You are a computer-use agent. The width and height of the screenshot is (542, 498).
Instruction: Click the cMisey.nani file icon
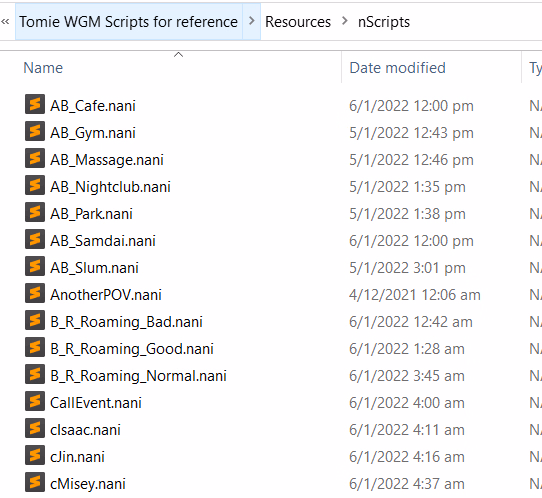coord(35,482)
